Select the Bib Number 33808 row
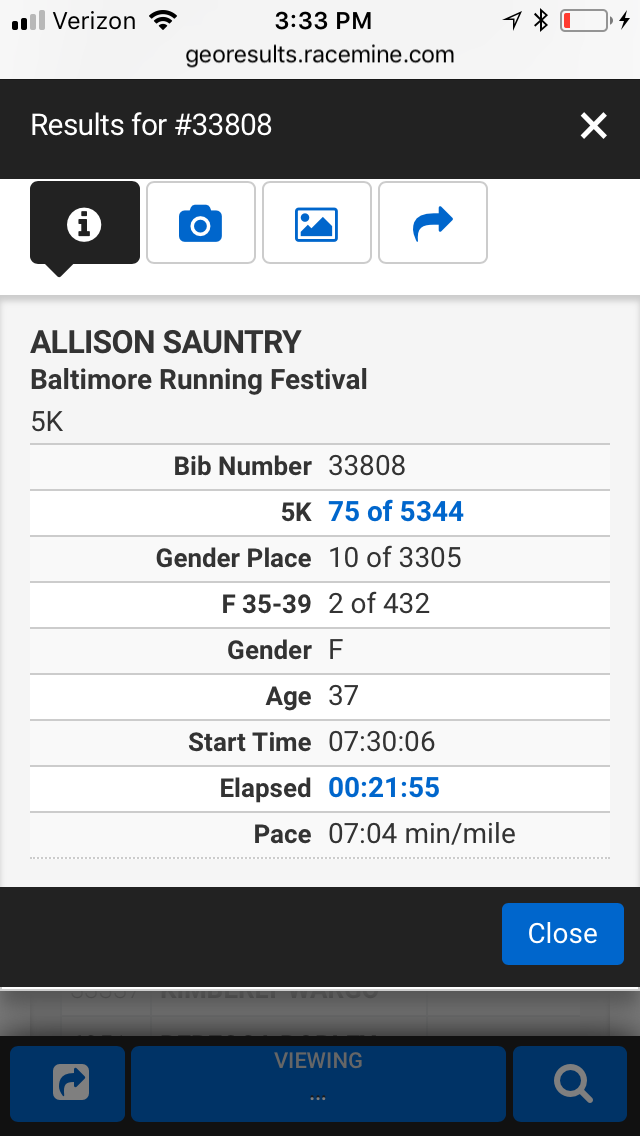640x1136 pixels. tap(320, 466)
